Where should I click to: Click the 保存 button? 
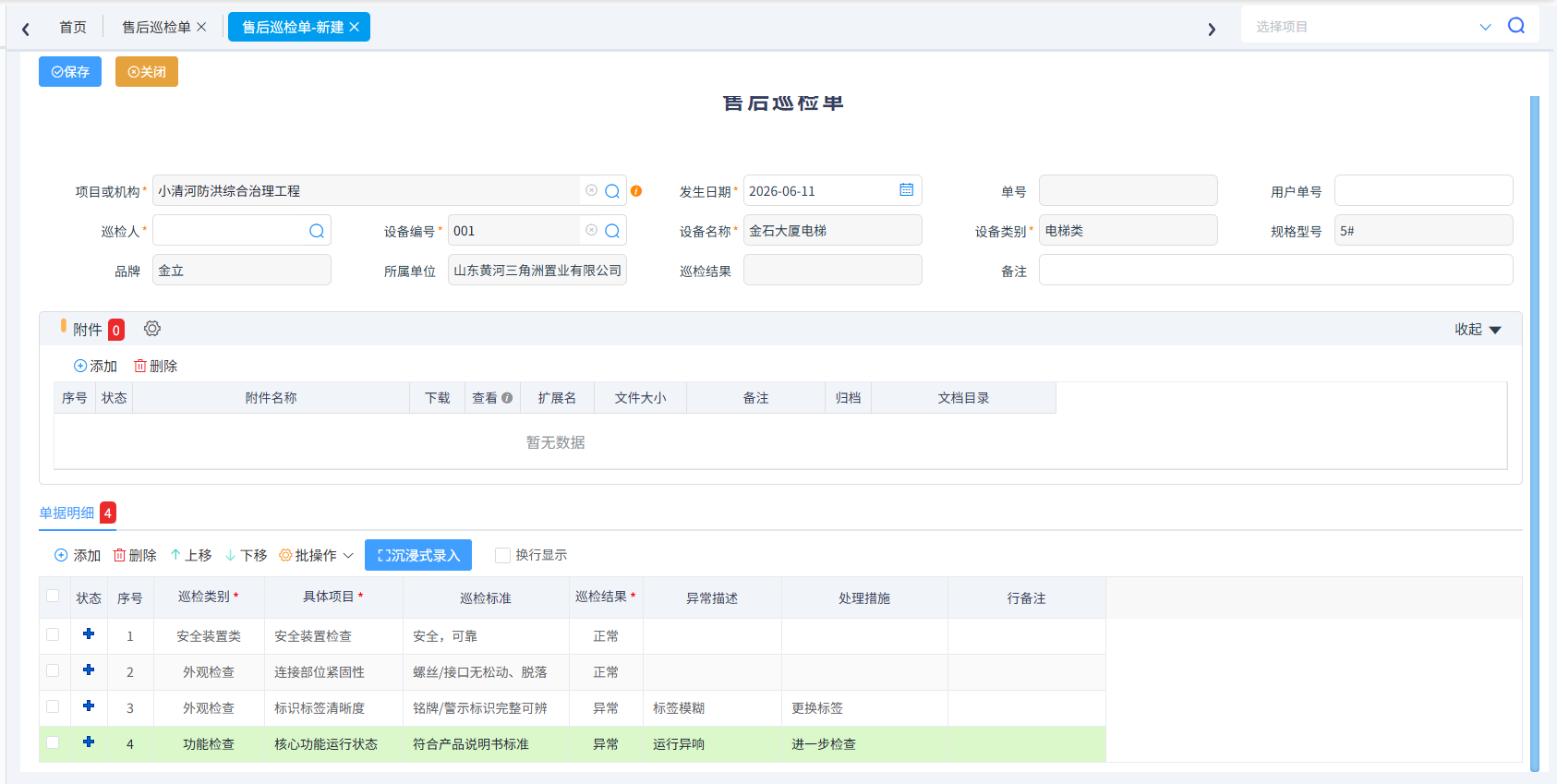70,71
